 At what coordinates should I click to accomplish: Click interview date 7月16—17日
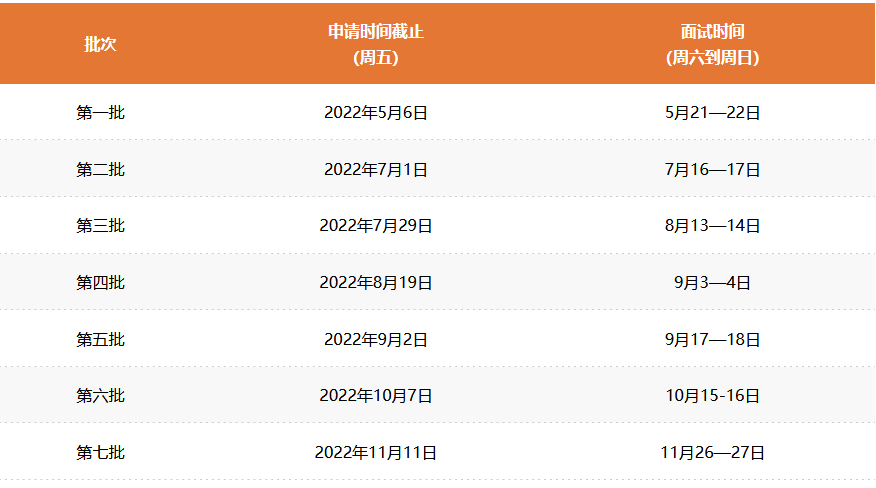click(x=712, y=170)
